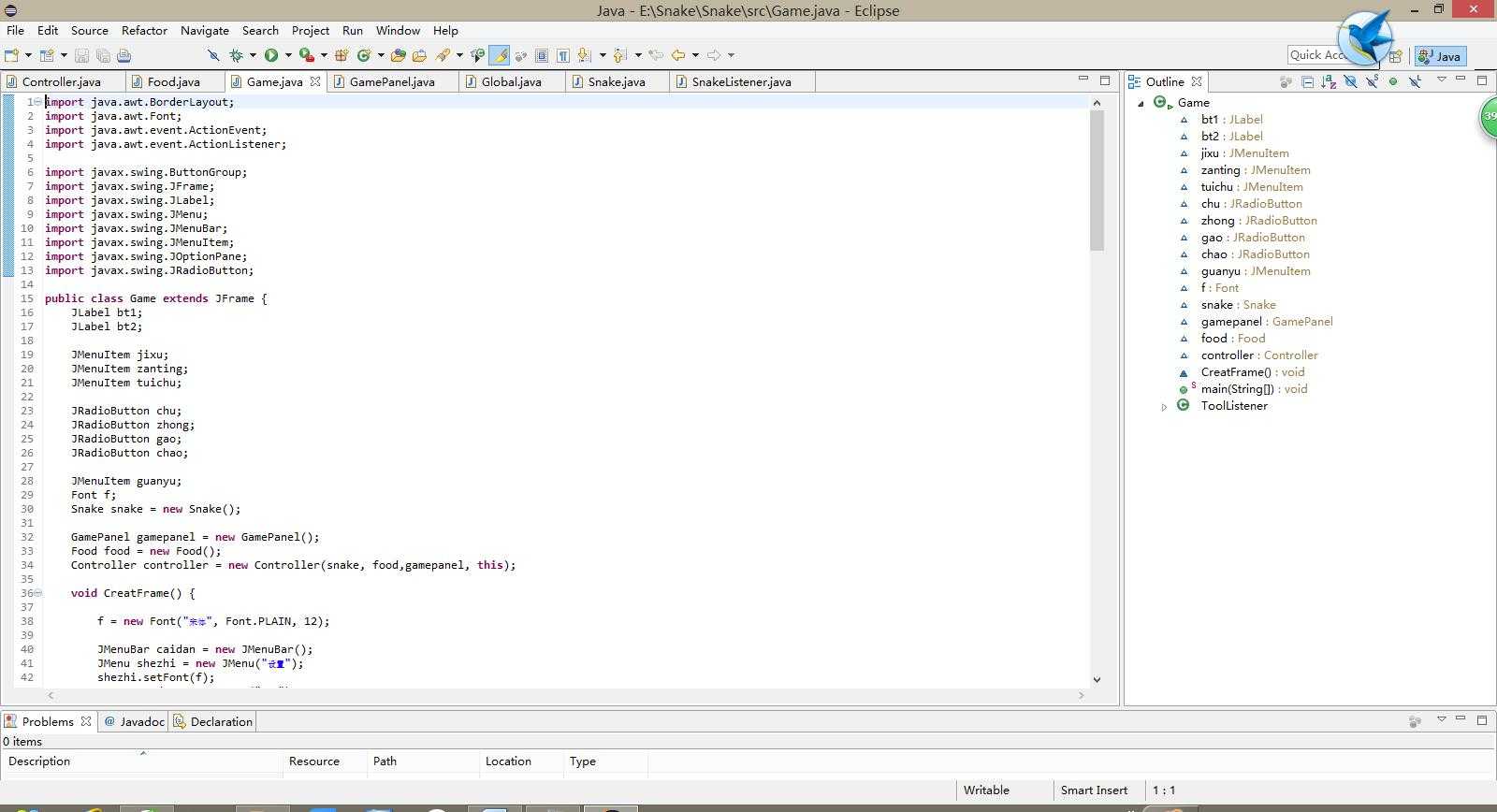The image size is (1497, 812).
Task: Toggle Block Selection Mode icon
Action: click(542, 55)
